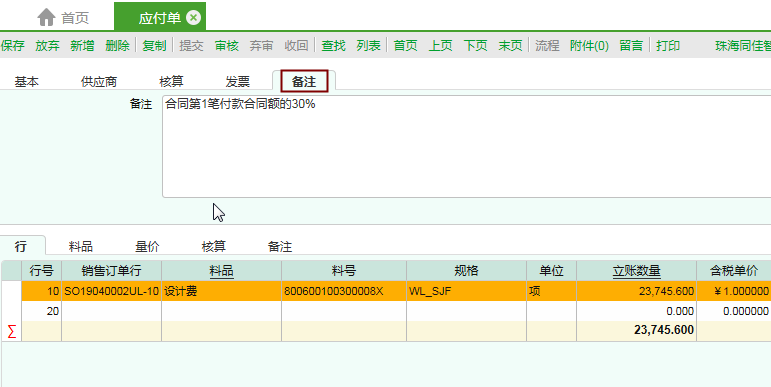Click 新增 to add a record
The height and width of the screenshot is (387, 771).
point(82,46)
